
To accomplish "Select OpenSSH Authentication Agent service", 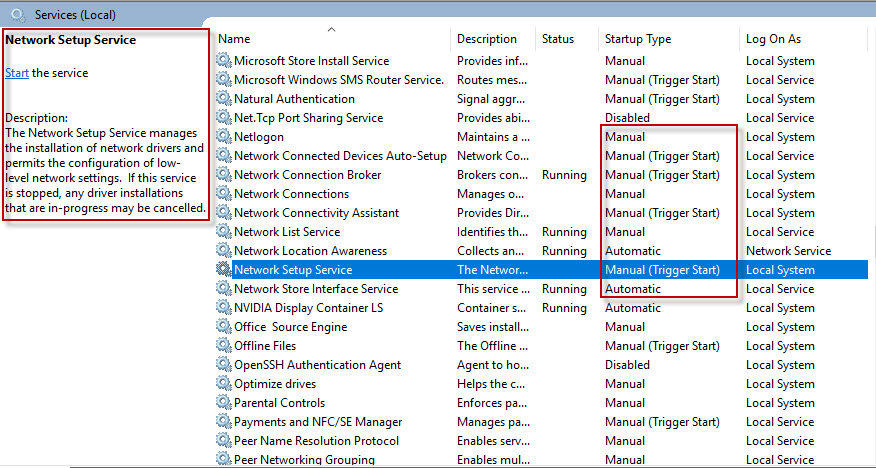I will click(317, 365).
